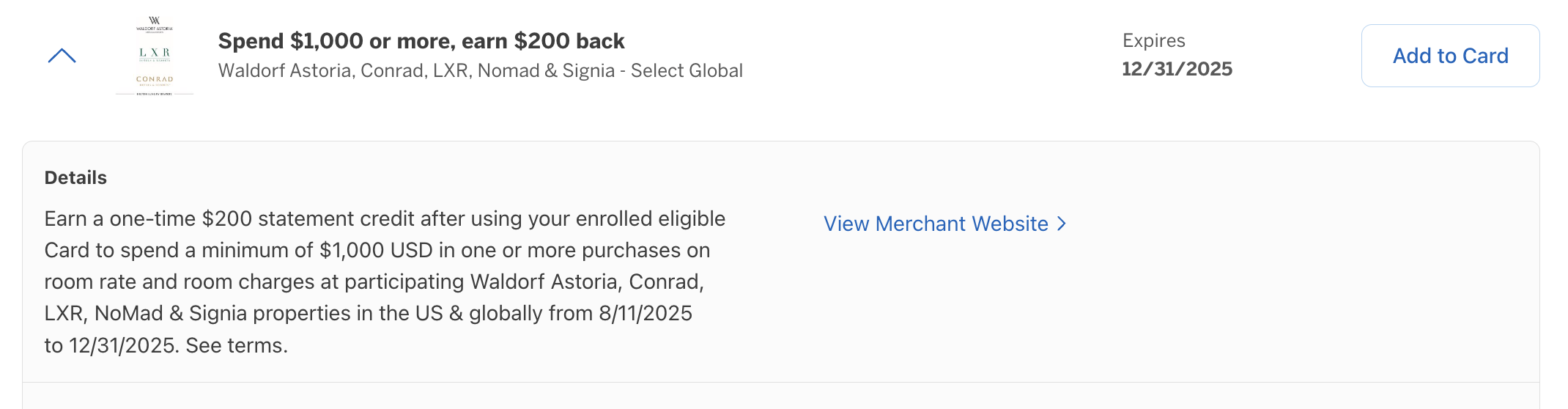Select the "Spend $1,000 or more" offer title
This screenshot has height=409, width=1568.
(421, 41)
